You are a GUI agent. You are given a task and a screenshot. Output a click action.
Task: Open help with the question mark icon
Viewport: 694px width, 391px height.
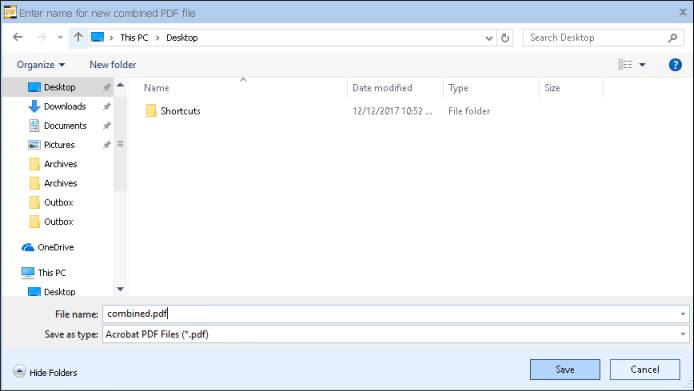(675, 65)
